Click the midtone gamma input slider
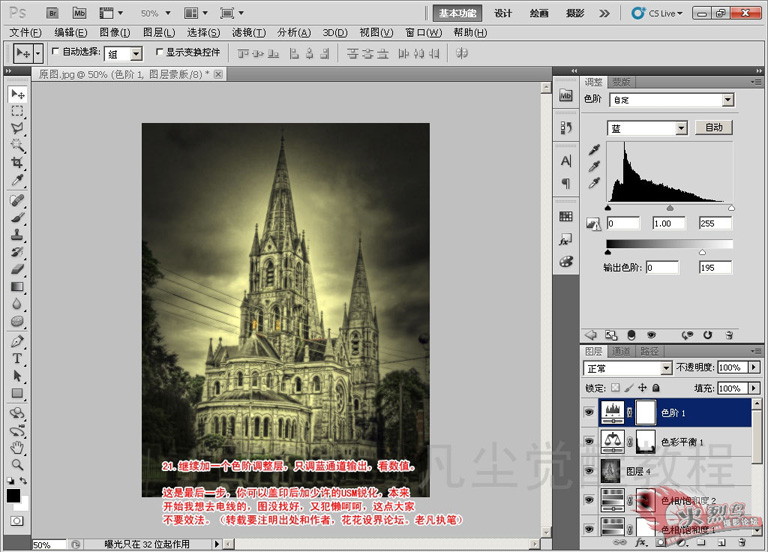The height and width of the screenshot is (552, 768). (x=670, y=208)
